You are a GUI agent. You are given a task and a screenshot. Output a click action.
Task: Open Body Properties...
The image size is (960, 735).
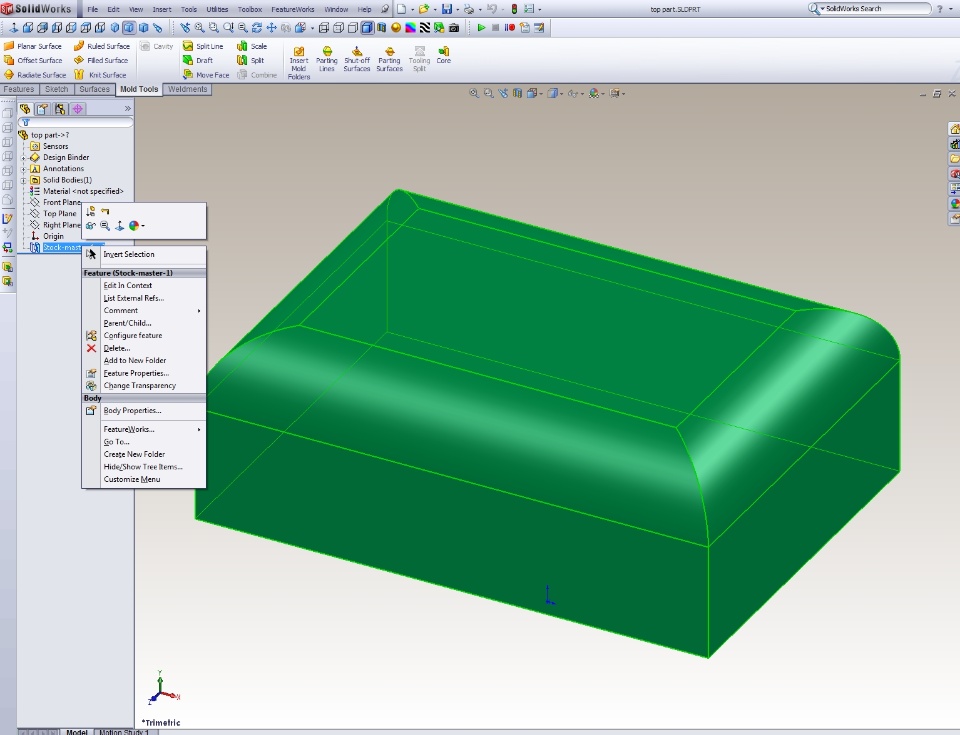(132, 411)
